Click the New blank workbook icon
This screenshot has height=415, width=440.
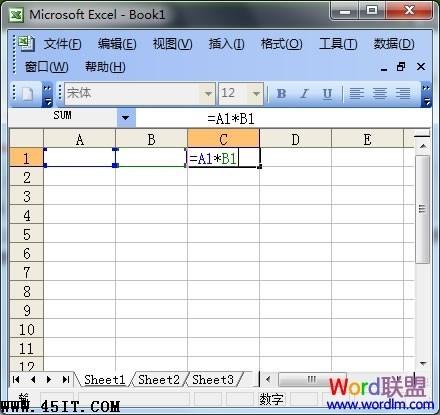point(28,94)
